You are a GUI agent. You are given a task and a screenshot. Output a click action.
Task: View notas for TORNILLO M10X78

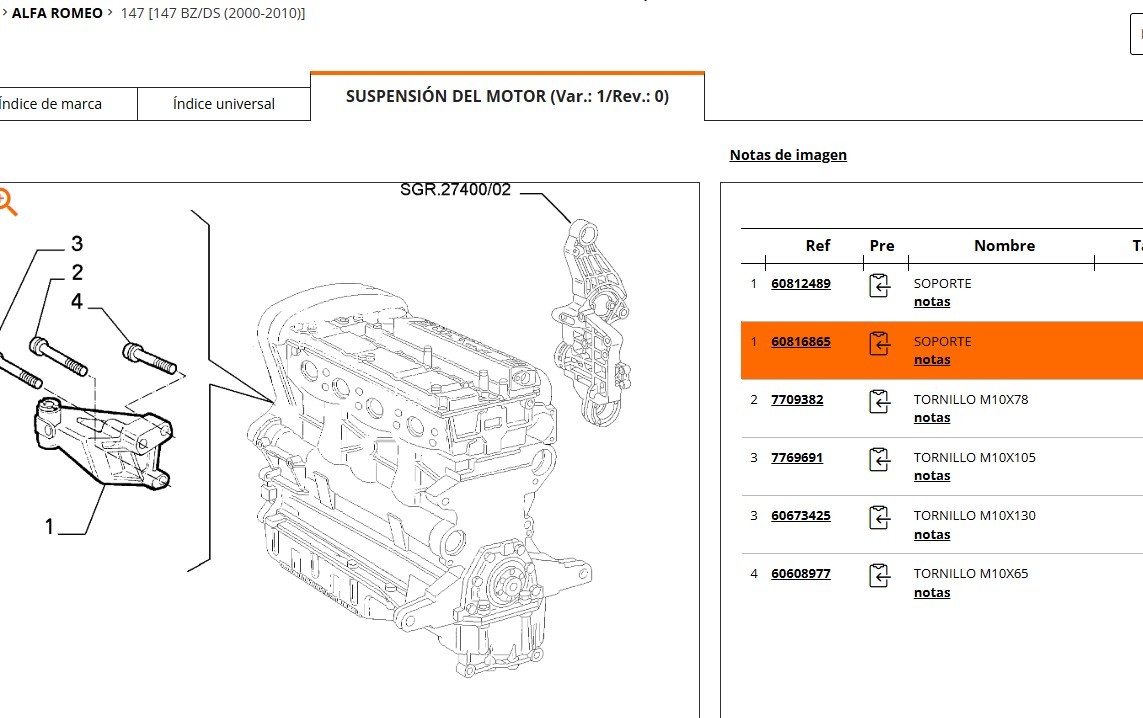(x=932, y=418)
